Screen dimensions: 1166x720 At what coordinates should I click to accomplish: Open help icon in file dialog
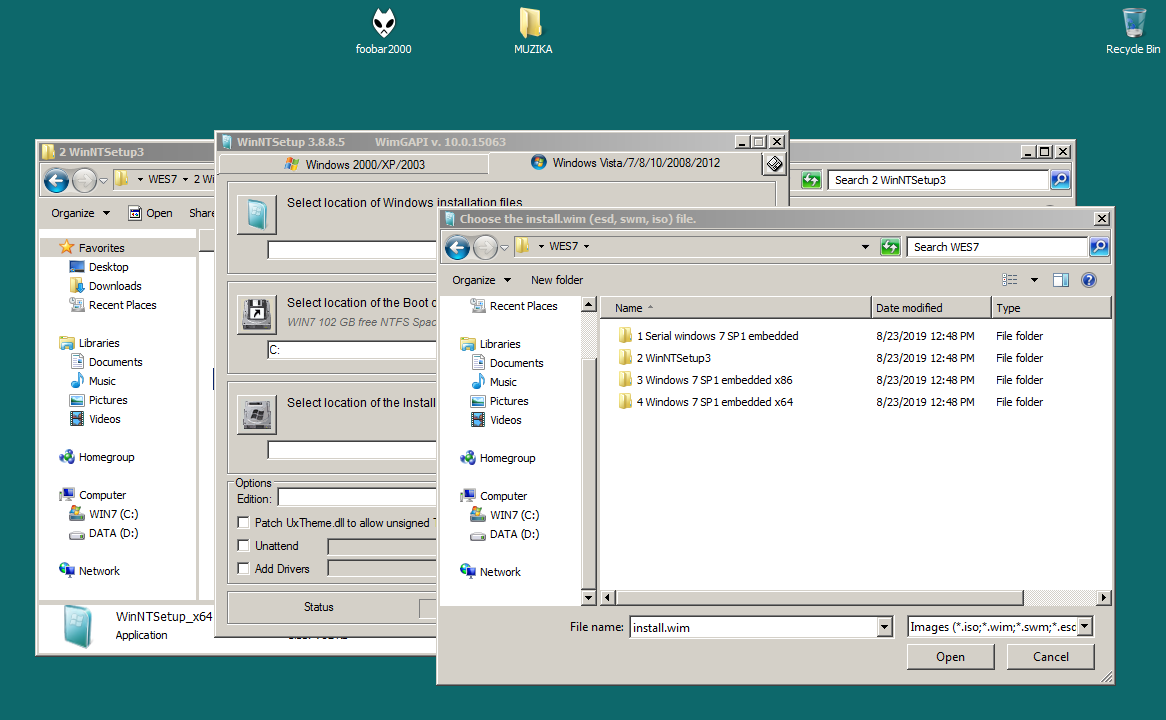1089,280
